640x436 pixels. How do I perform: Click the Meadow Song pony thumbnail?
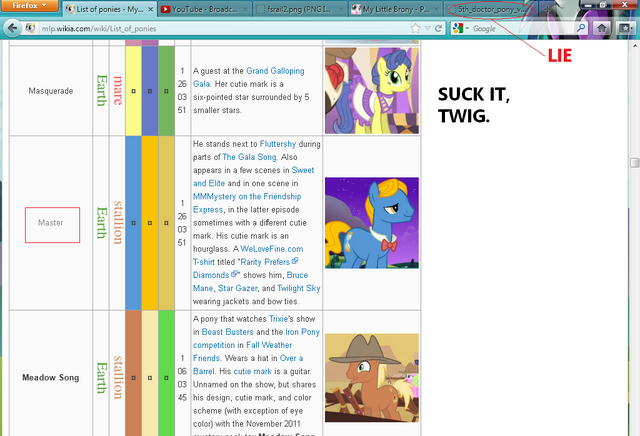pos(372,378)
